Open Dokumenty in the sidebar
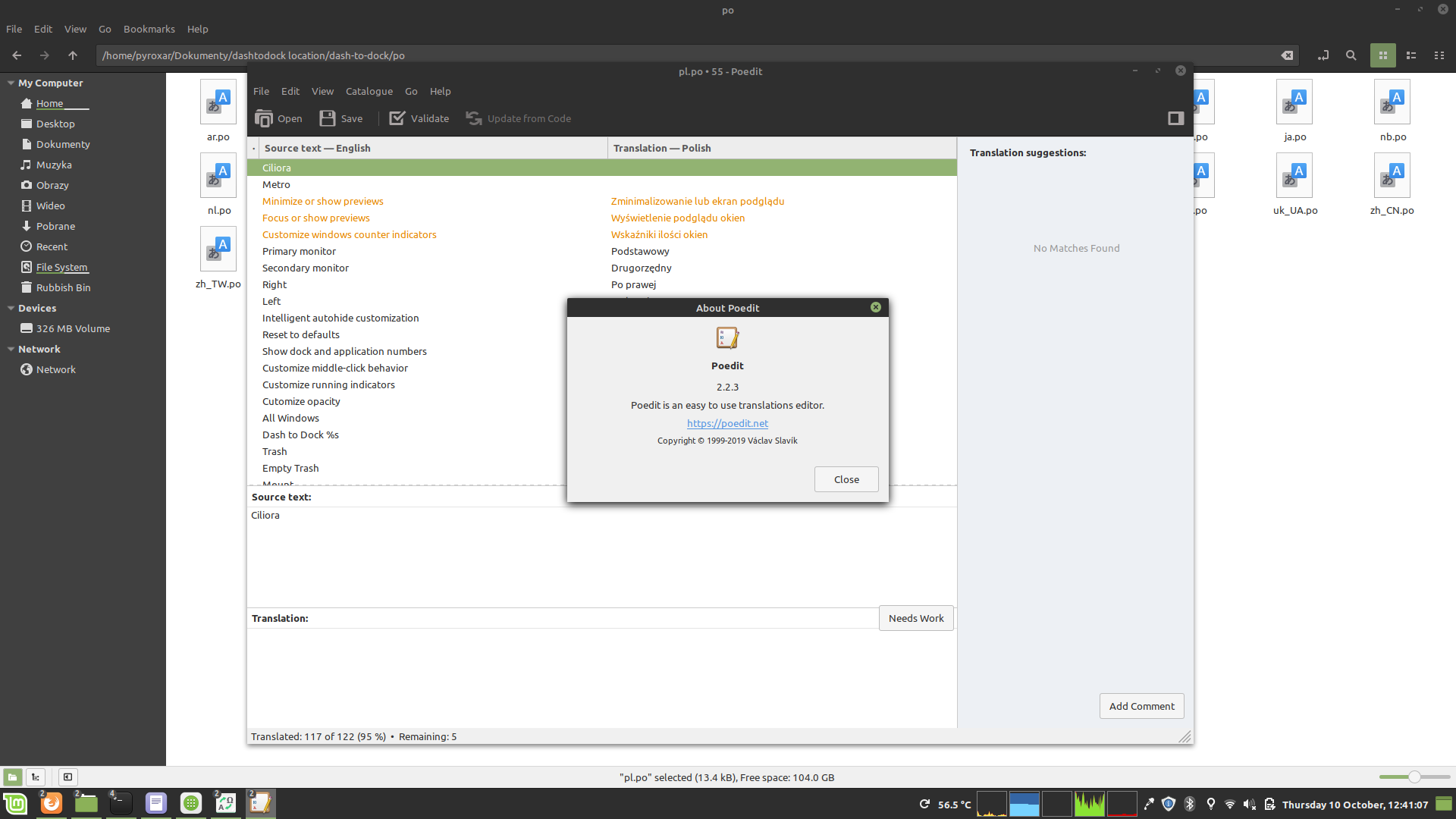Viewport: 1456px width, 819px height. (63, 144)
